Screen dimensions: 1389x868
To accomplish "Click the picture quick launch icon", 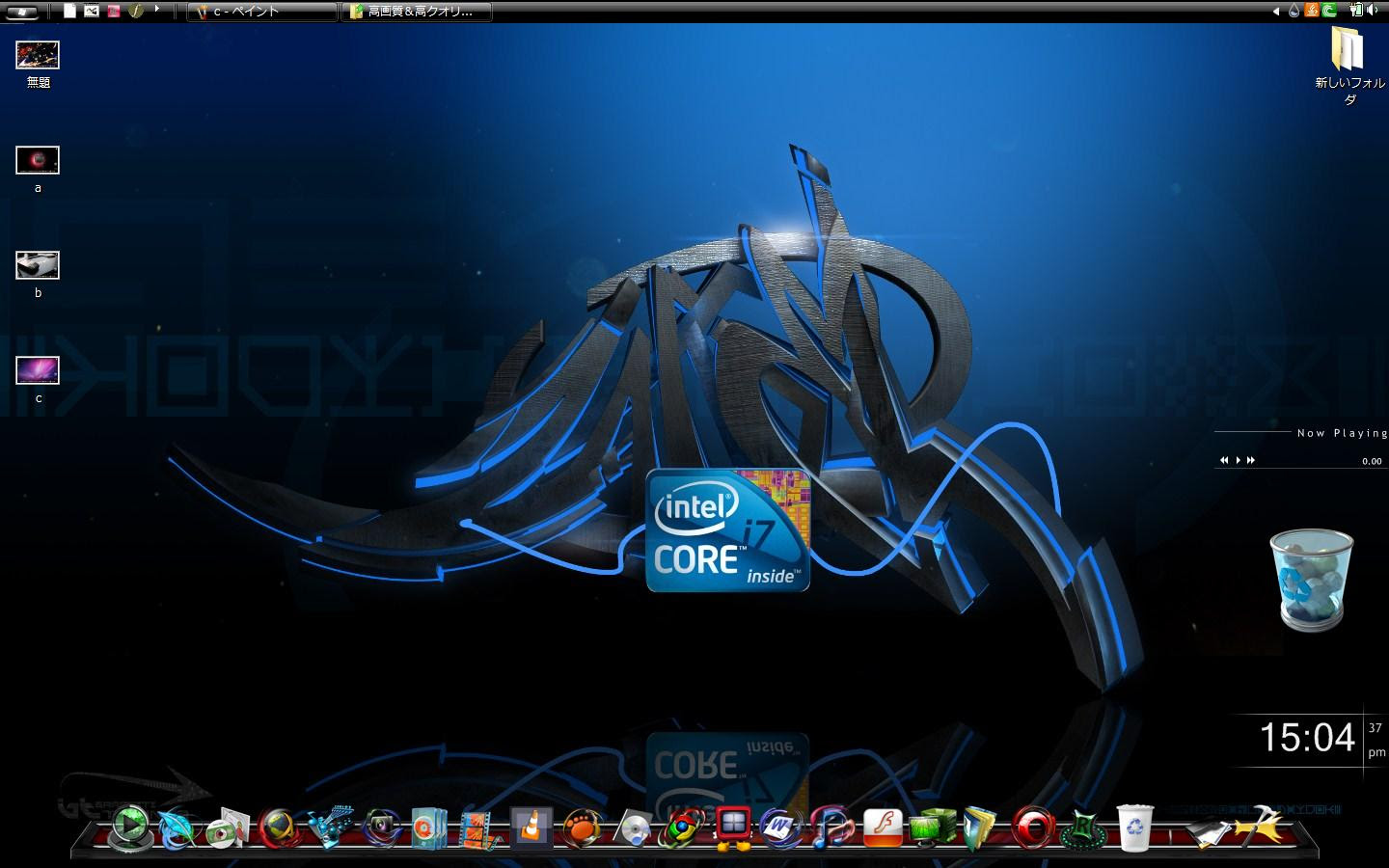I will tap(92, 12).
